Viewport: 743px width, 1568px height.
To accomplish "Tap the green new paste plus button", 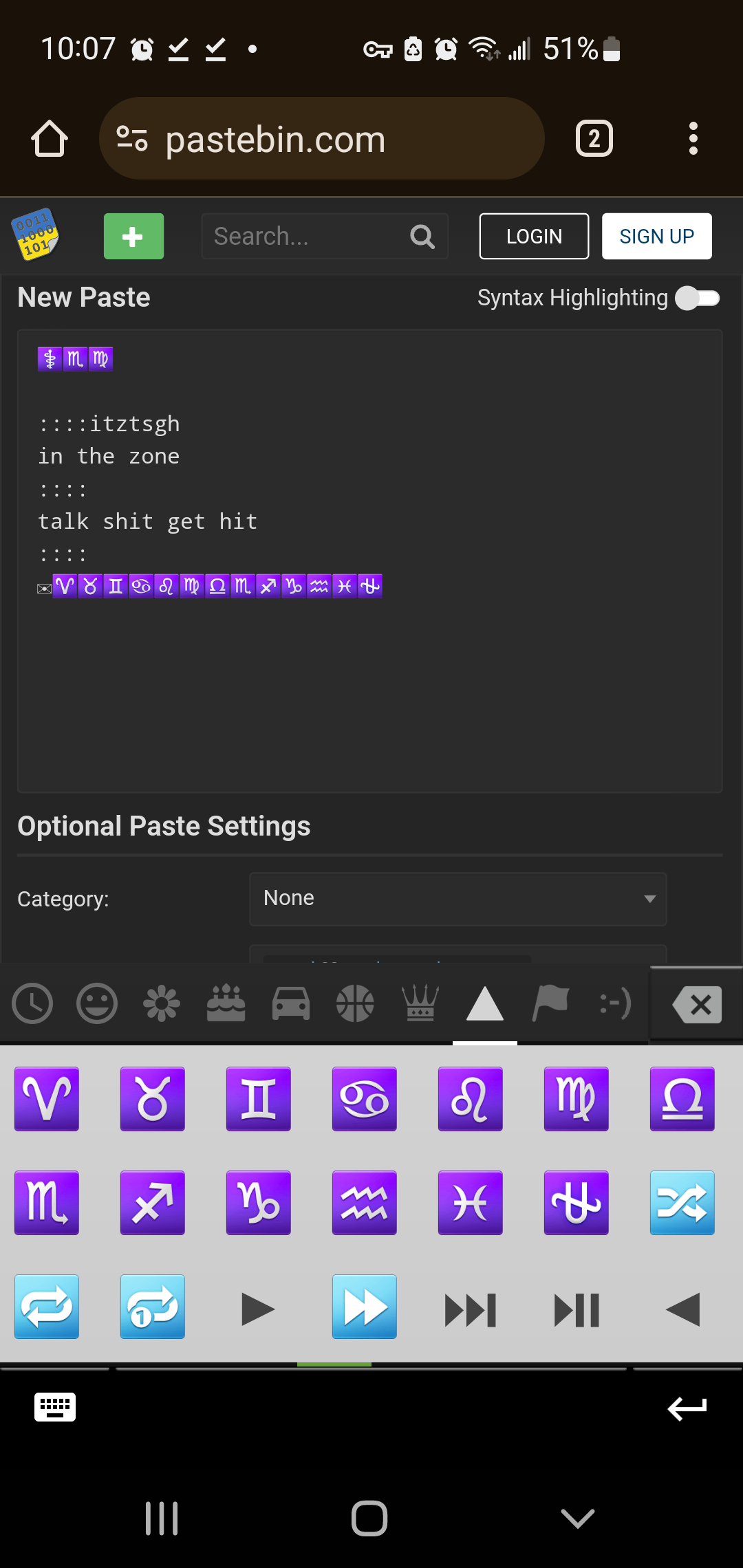I will [133, 236].
